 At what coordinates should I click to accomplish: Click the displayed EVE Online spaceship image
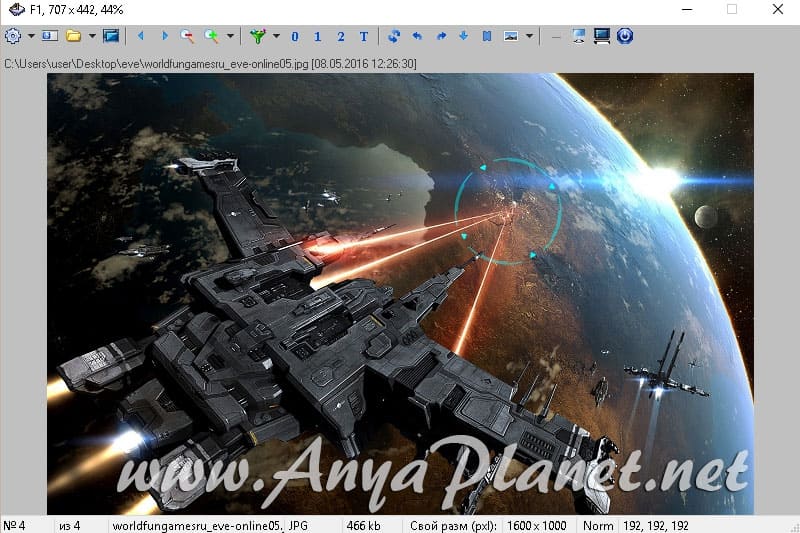401,294
